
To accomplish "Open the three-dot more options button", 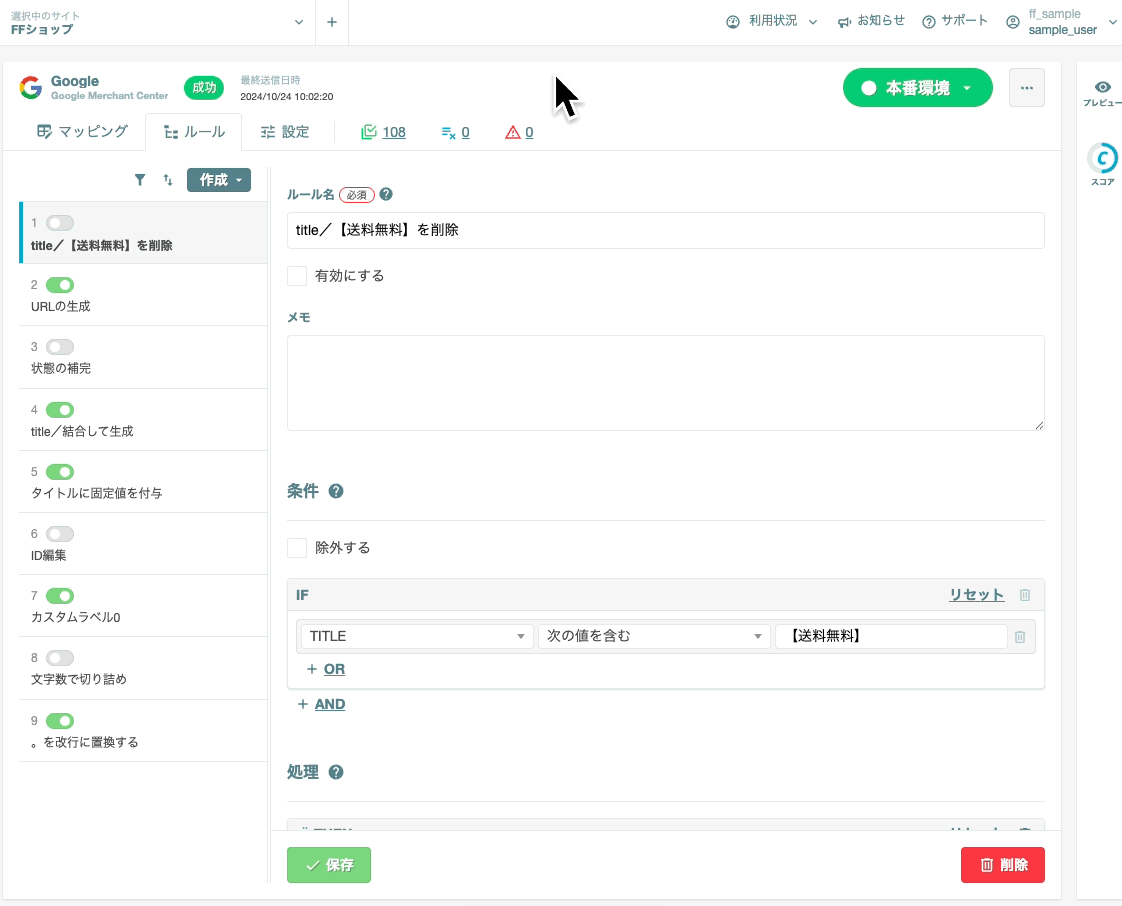I will tap(1027, 88).
